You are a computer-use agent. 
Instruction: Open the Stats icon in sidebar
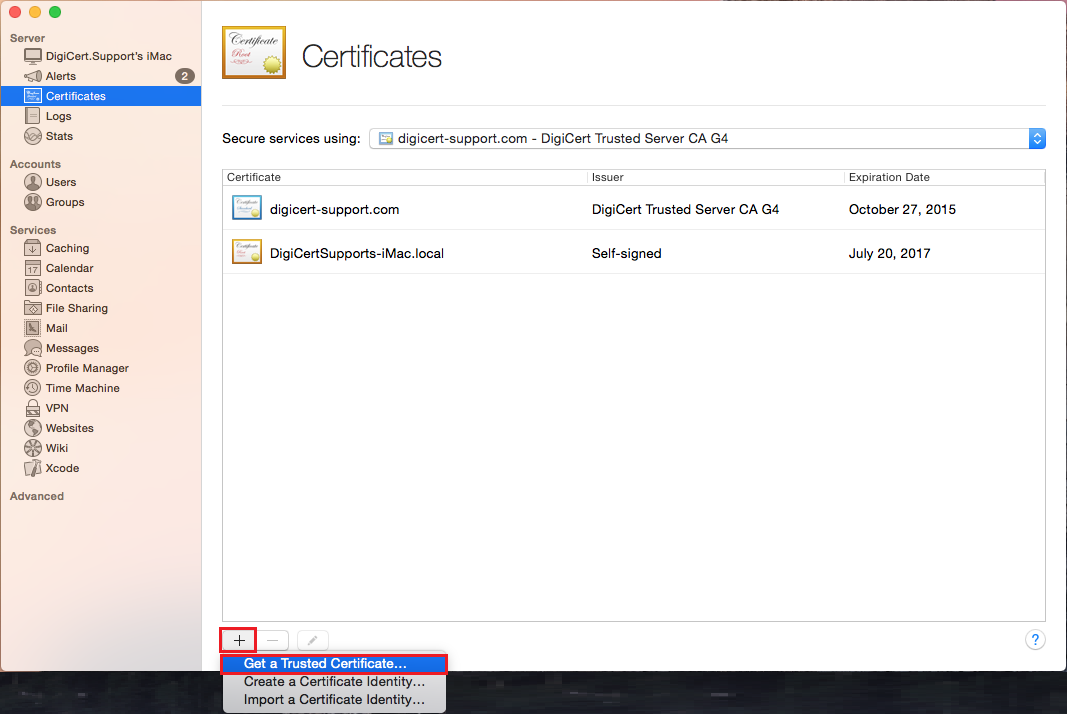pyautogui.click(x=33, y=136)
